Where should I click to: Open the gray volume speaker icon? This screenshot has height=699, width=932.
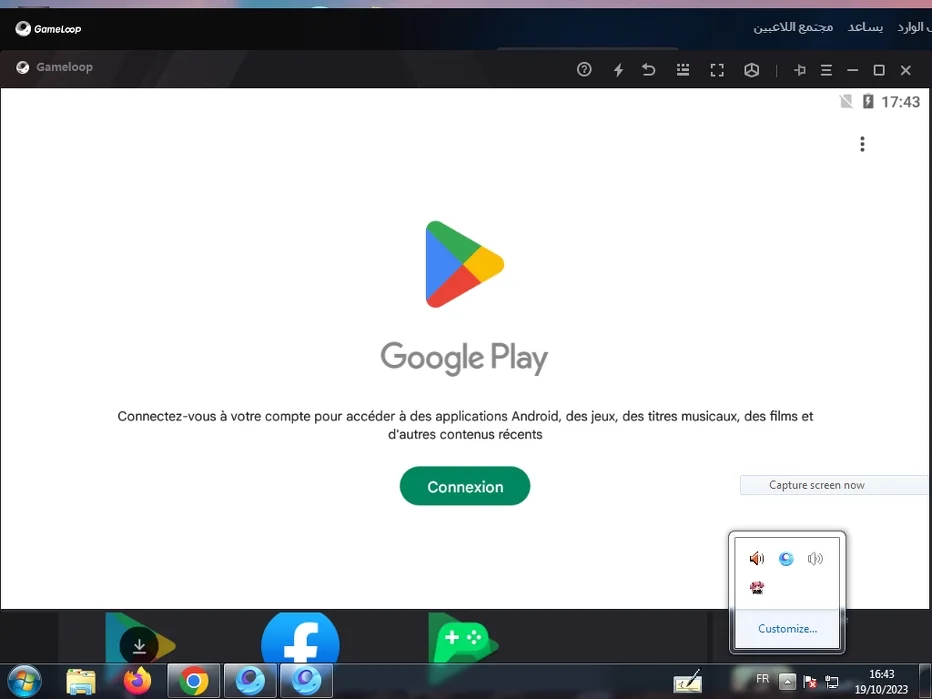(815, 559)
